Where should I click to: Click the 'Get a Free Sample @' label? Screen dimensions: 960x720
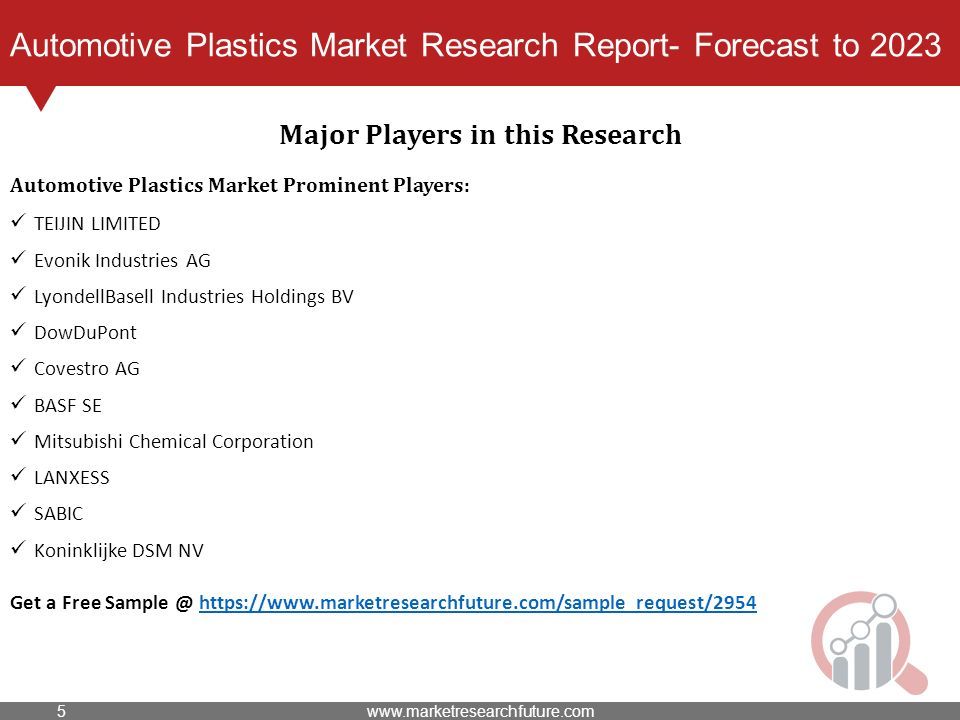click(102, 602)
